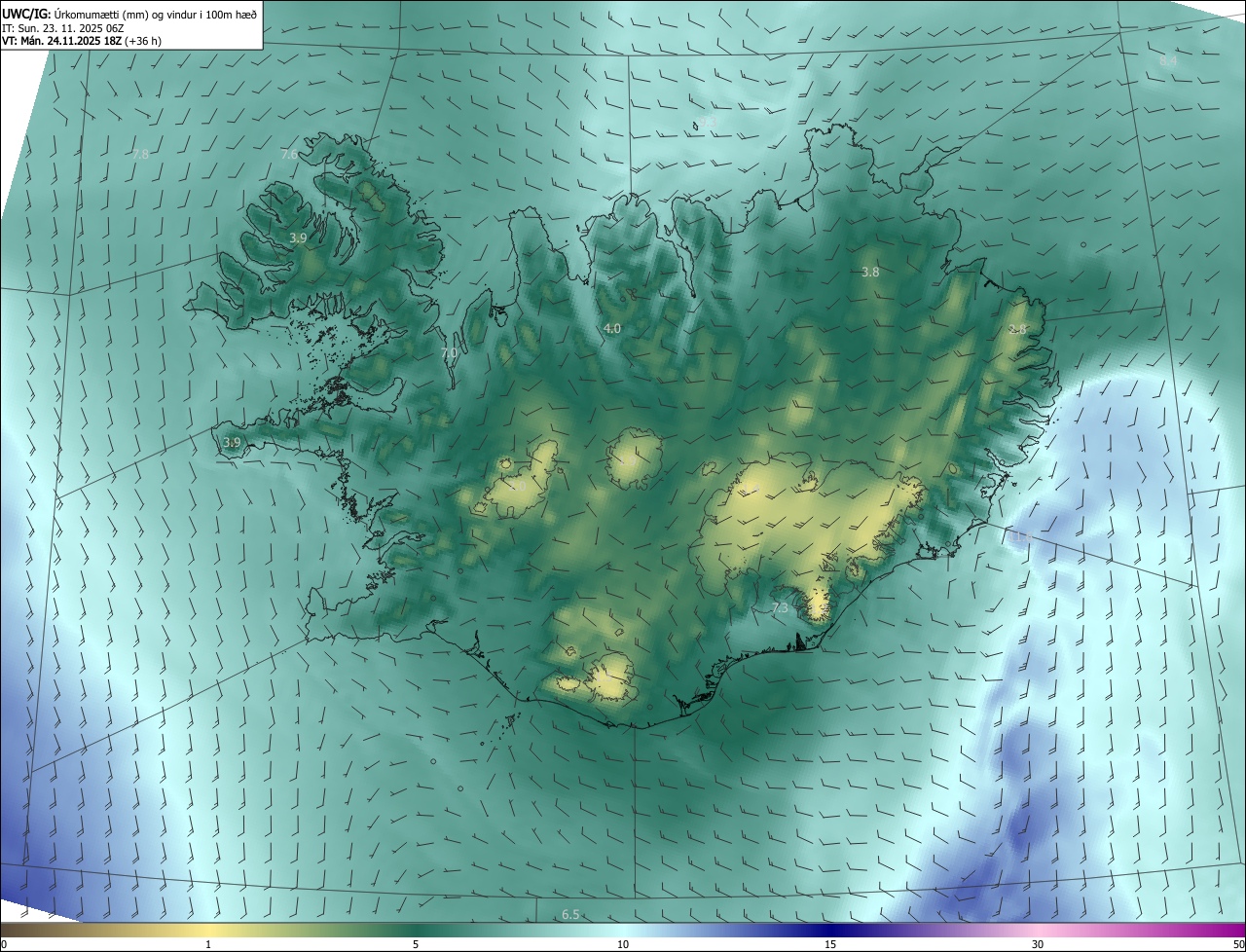The width and height of the screenshot is (1246, 952).
Task: Select the "IT: Sun. 23. 11. 2025 06Z" line
Action: [62, 28]
